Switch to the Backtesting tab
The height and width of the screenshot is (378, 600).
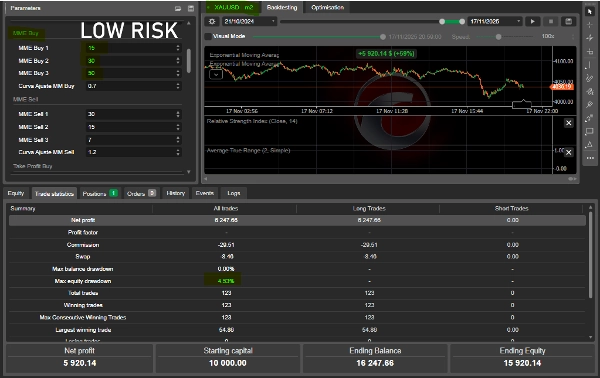click(x=282, y=7)
